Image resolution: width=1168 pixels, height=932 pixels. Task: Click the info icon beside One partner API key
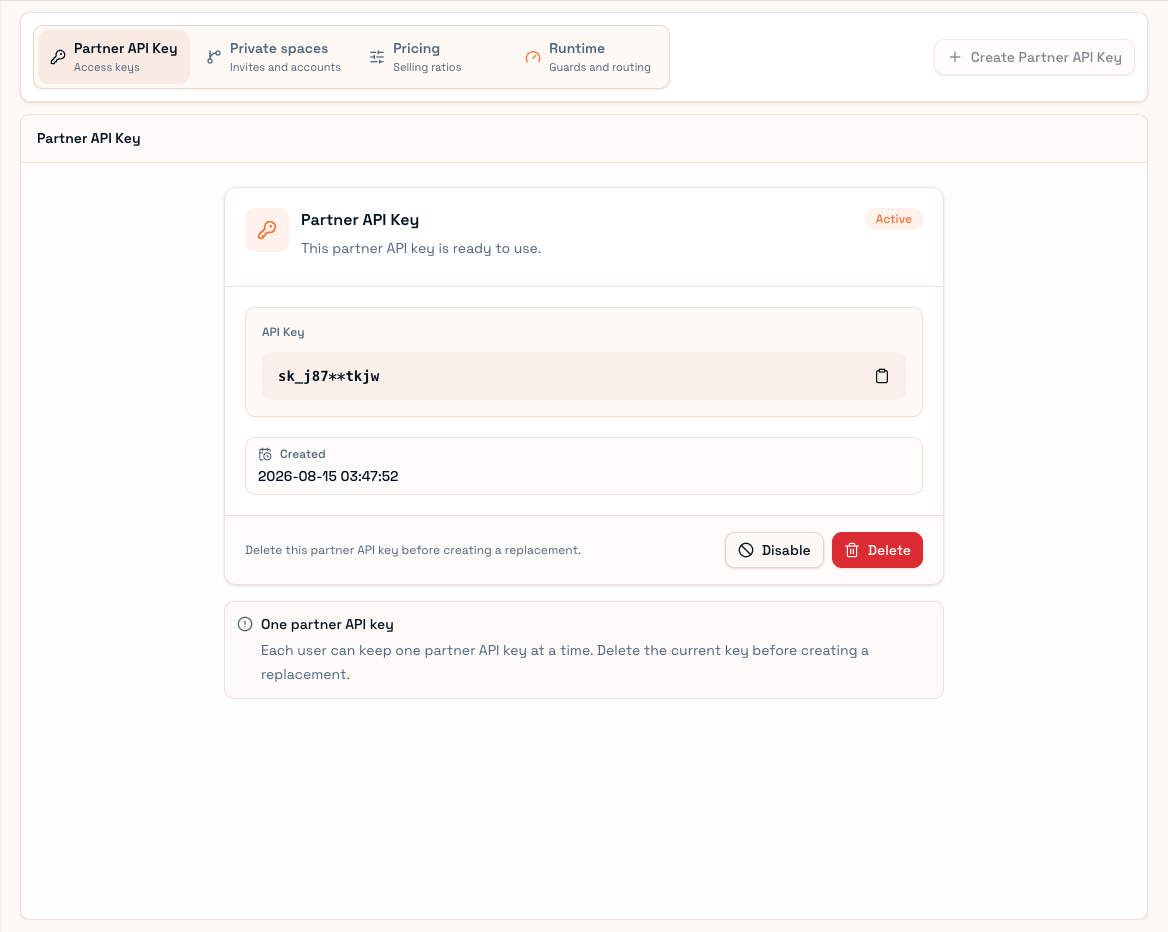244,624
